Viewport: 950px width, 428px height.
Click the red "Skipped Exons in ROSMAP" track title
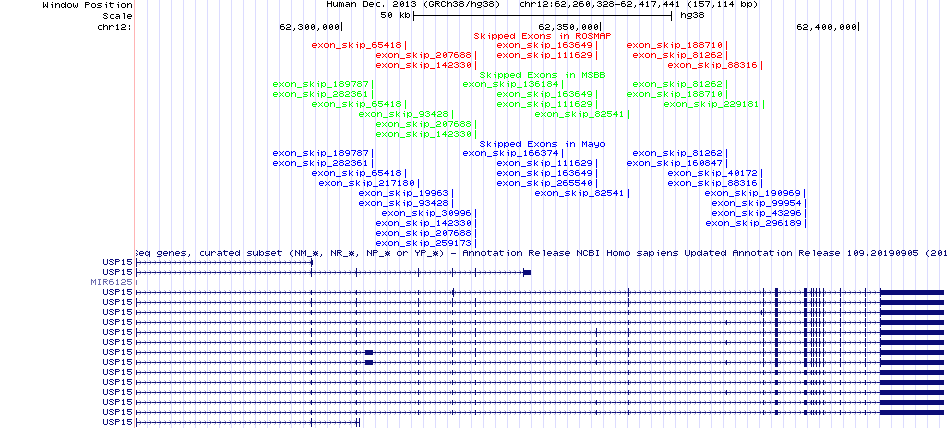tap(542, 35)
